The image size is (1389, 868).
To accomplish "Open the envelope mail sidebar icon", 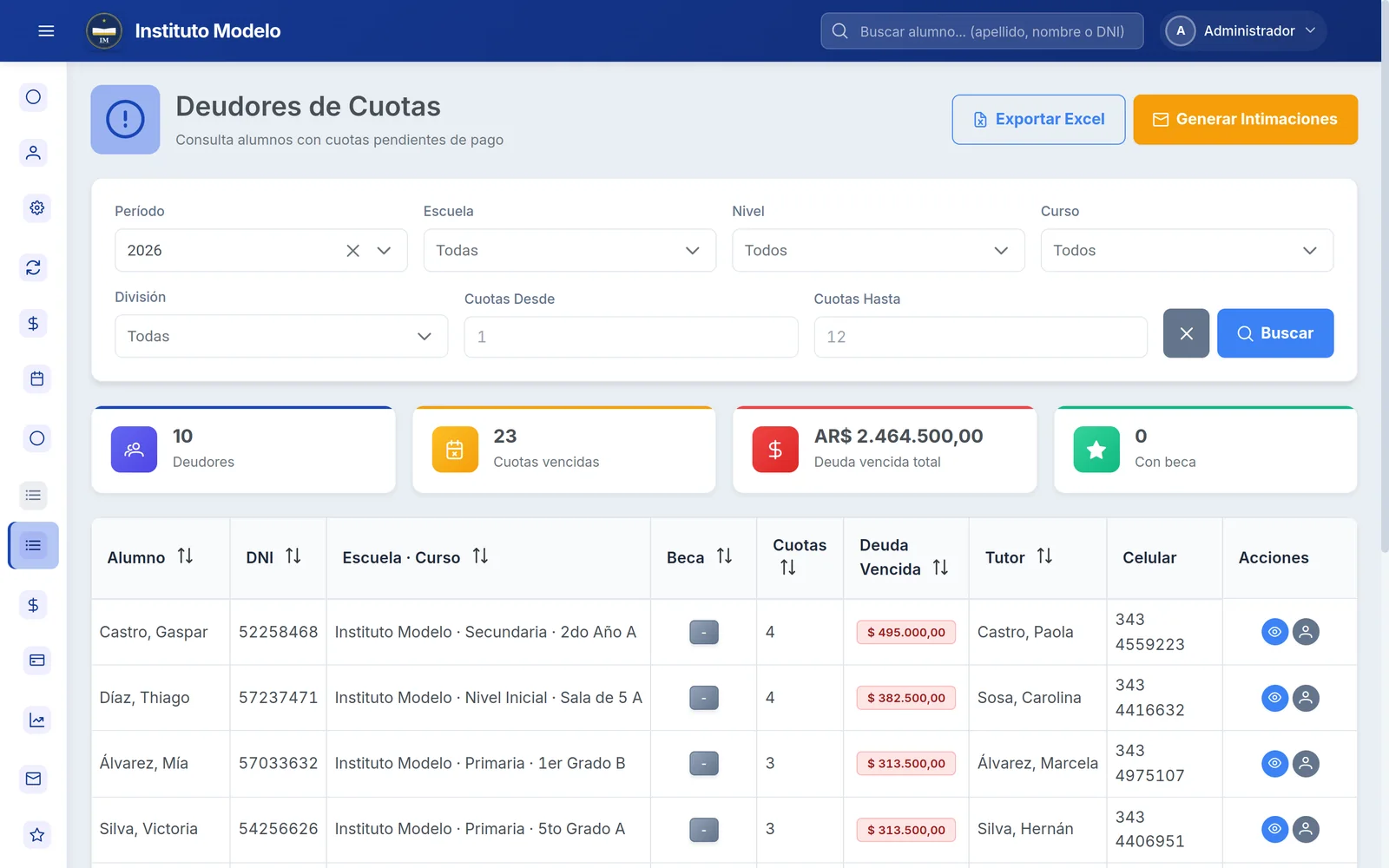I will (34, 779).
